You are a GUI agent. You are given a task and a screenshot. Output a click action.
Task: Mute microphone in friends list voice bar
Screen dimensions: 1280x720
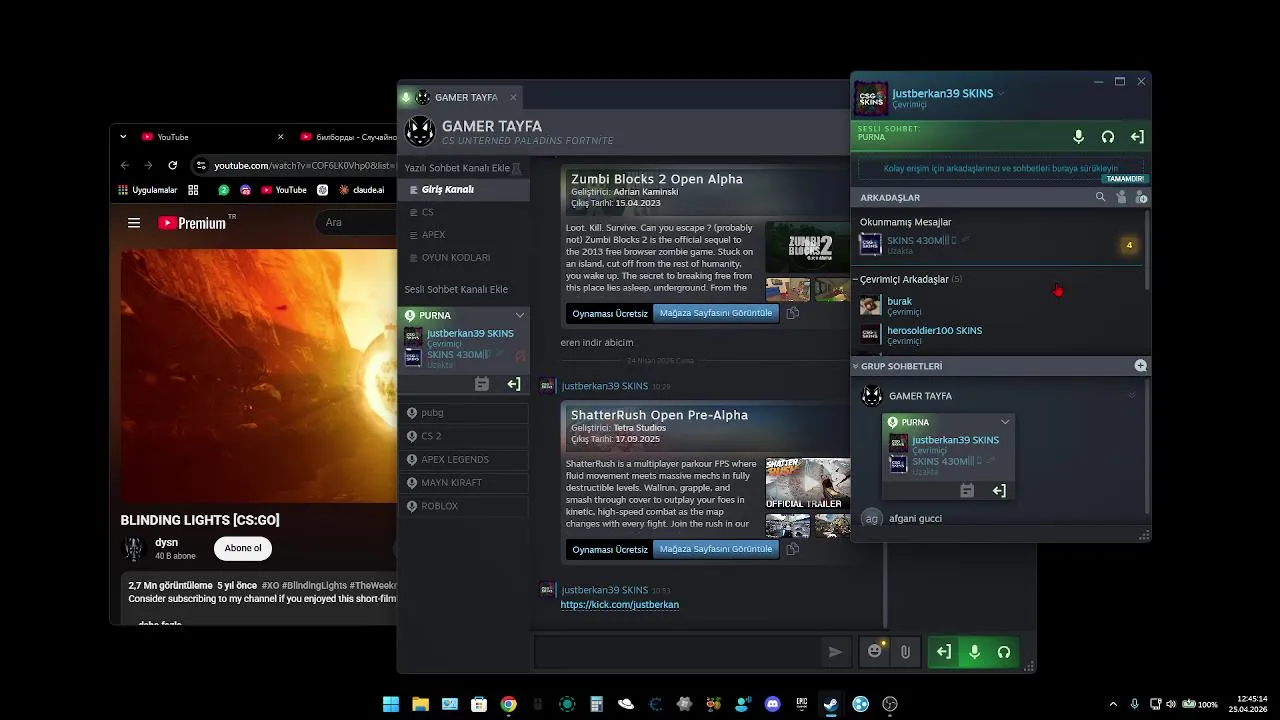[x=1078, y=137]
